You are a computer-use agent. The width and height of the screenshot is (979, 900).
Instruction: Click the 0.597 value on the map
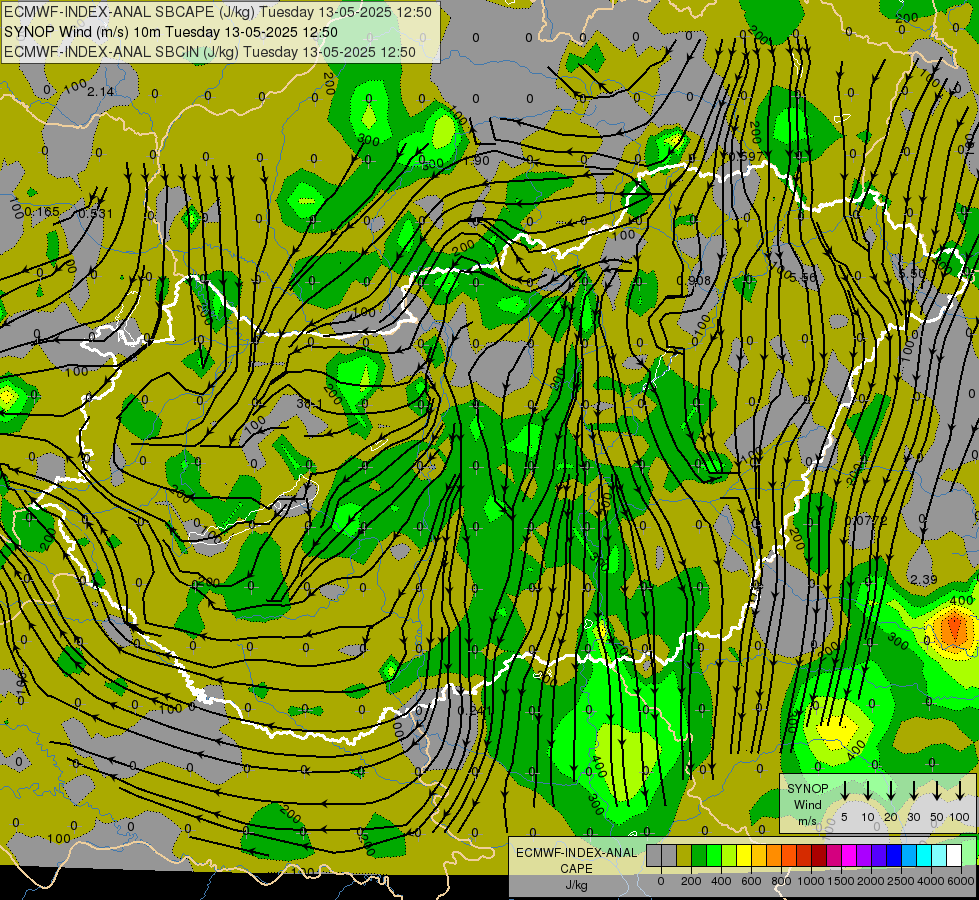tap(746, 156)
